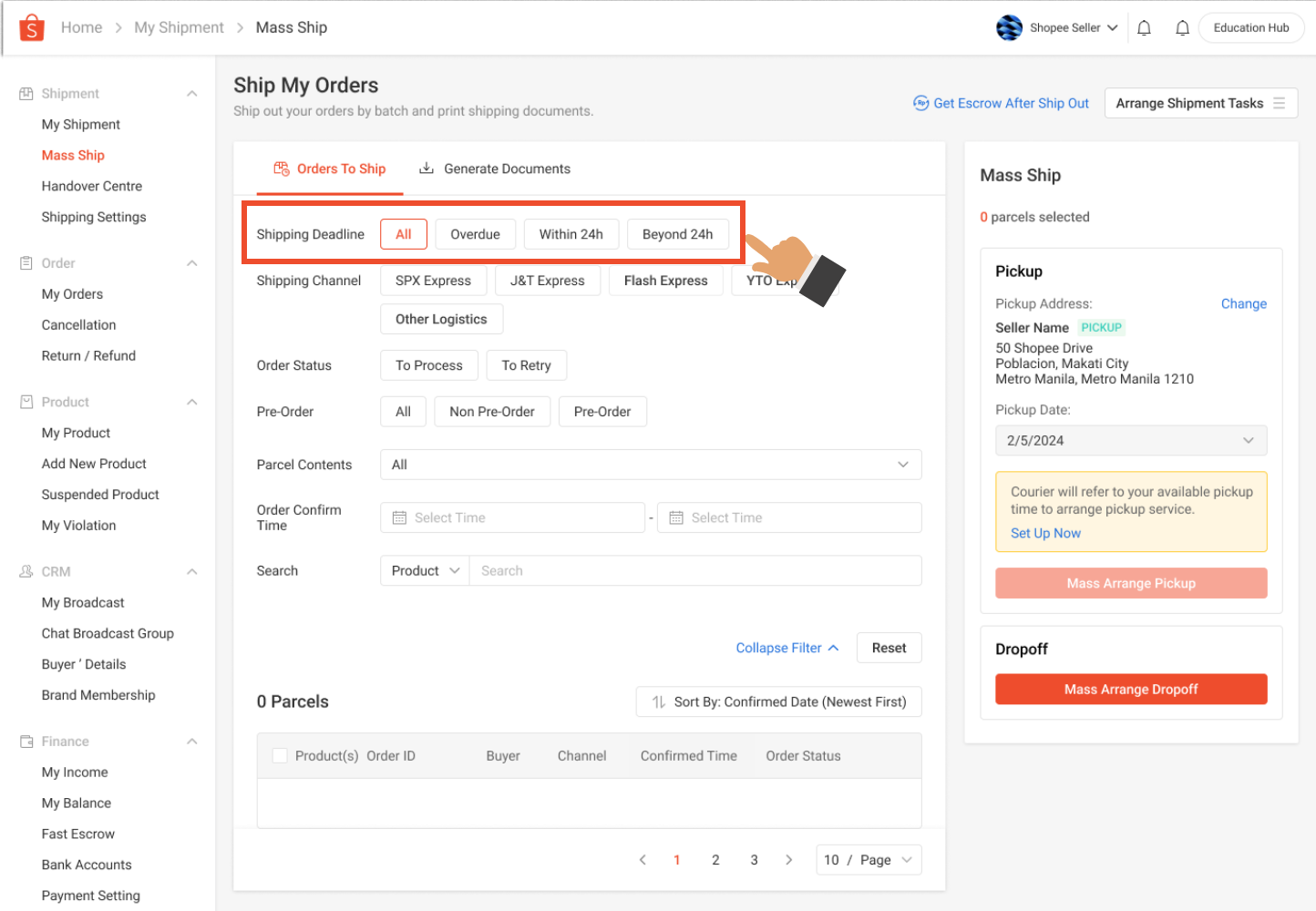Click the Get Escrow After Ship Out icon
This screenshot has height=911, width=1316.
click(x=920, y=103)
